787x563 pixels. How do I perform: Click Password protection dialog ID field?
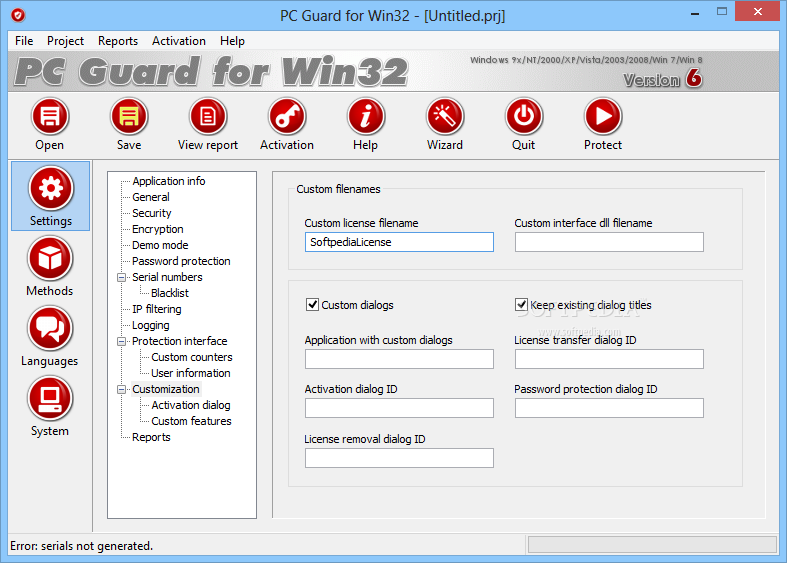609,408
